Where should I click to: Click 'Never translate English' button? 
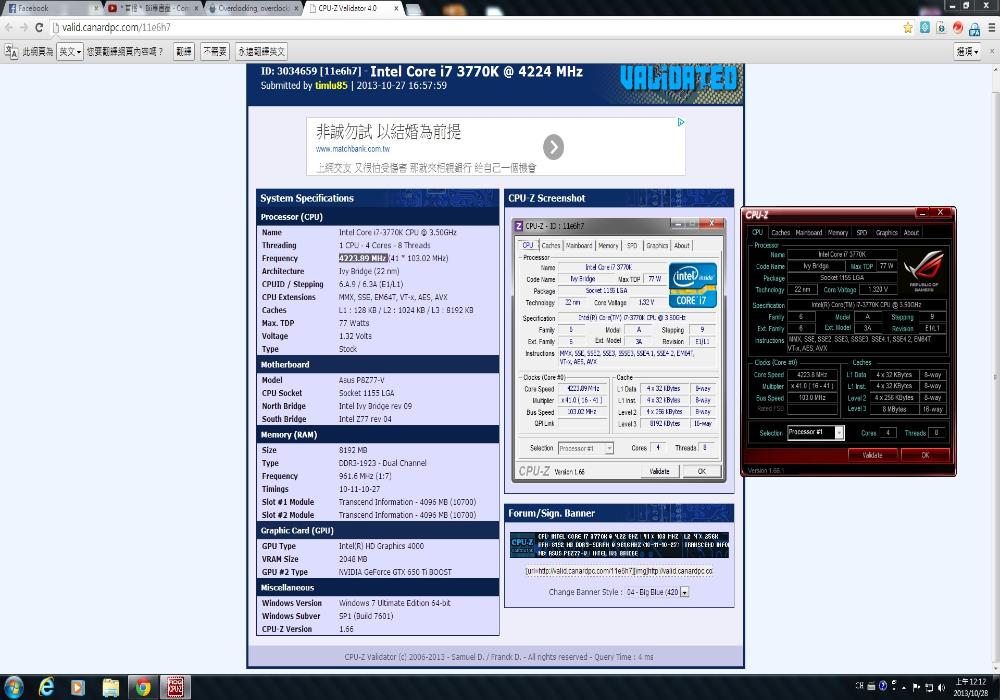tap(261, 52)
